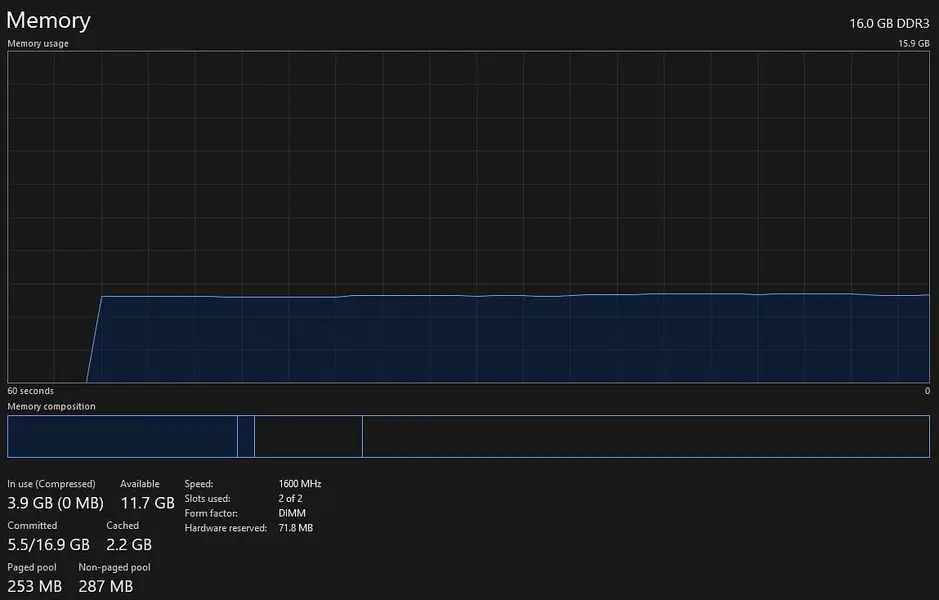Click the Hardware reserved 71.8 MB value
939x600 pixels.
296,528
